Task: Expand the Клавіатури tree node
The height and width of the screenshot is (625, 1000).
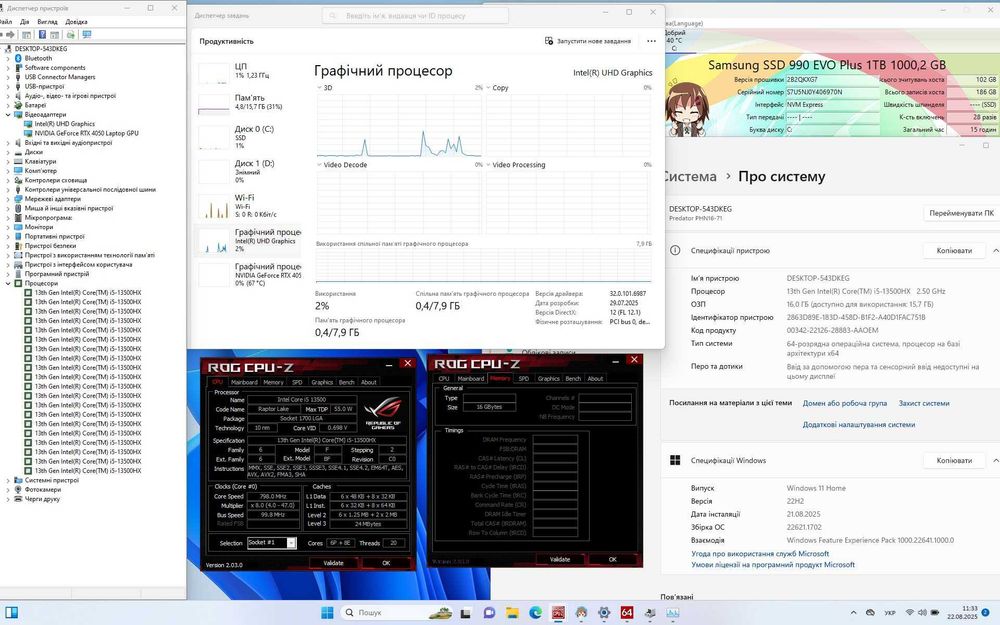Action: coord(8,161)
